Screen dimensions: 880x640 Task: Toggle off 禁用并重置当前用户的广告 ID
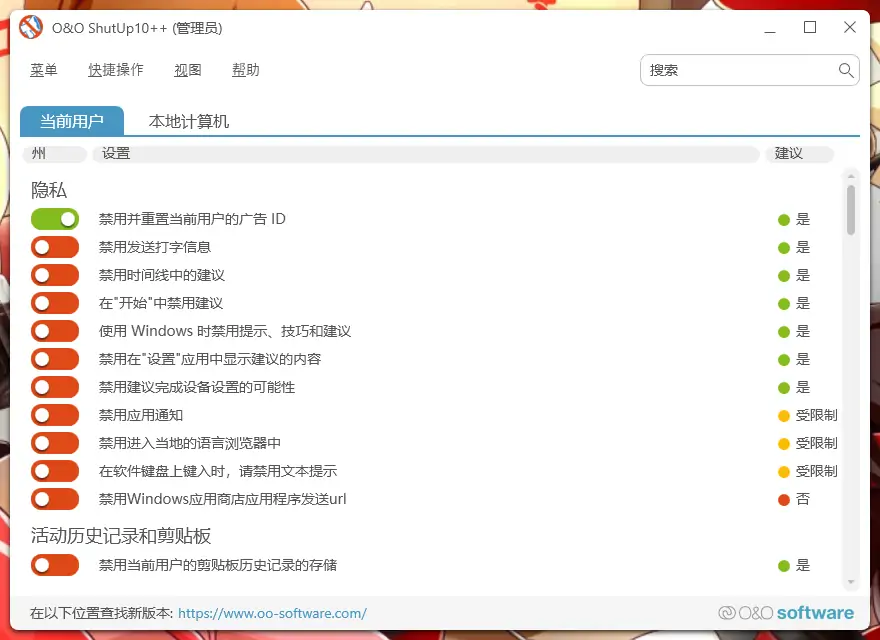click(55, 219)
